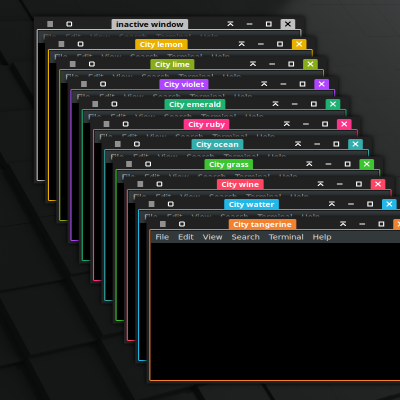Viewport: 400px width, 400px height.
Task: Select the City emerald title label
Action: click(x=195, y=104)
